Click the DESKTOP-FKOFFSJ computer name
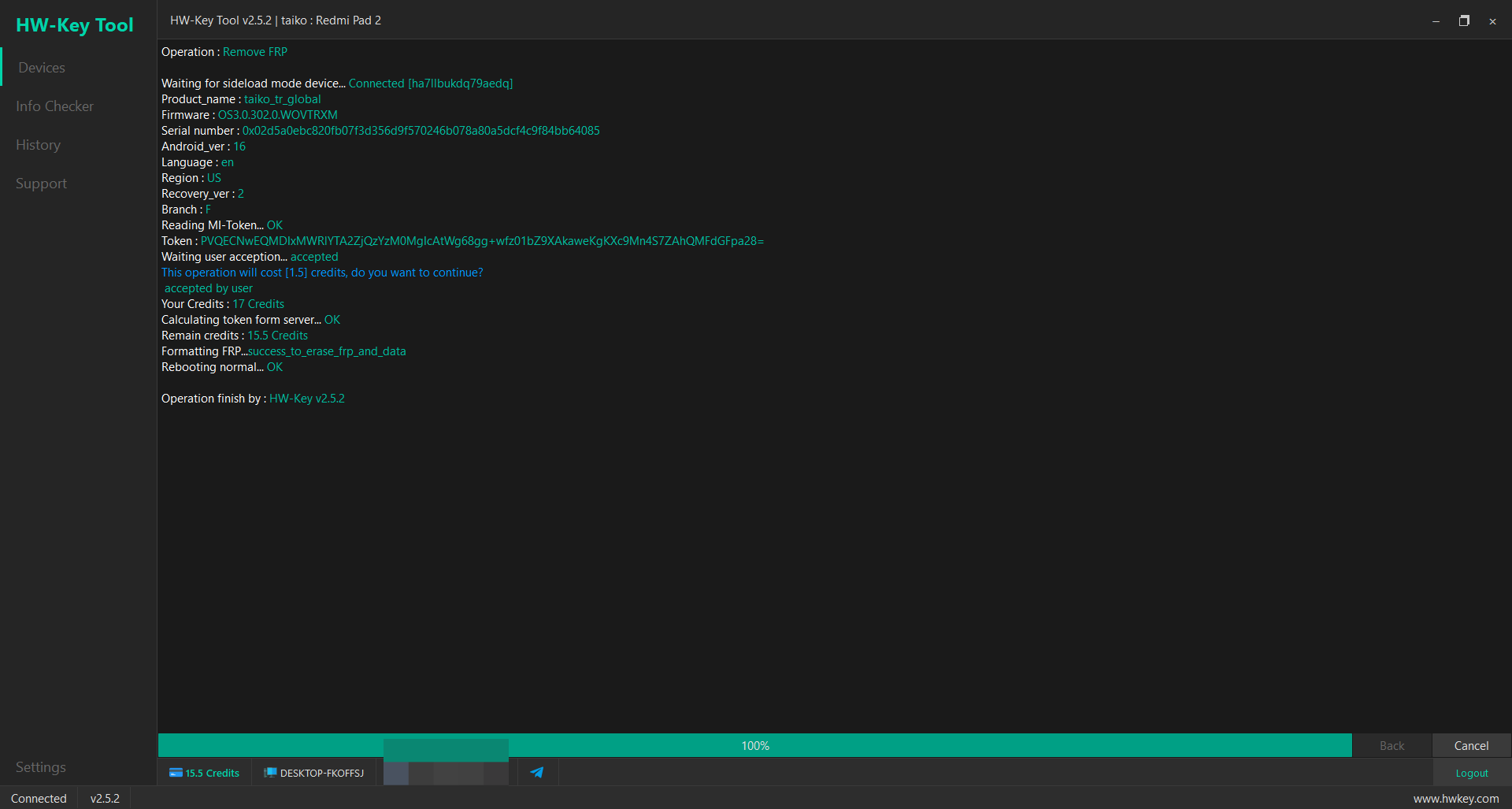Screen dimensions: 1512x809 pos(322,774)
